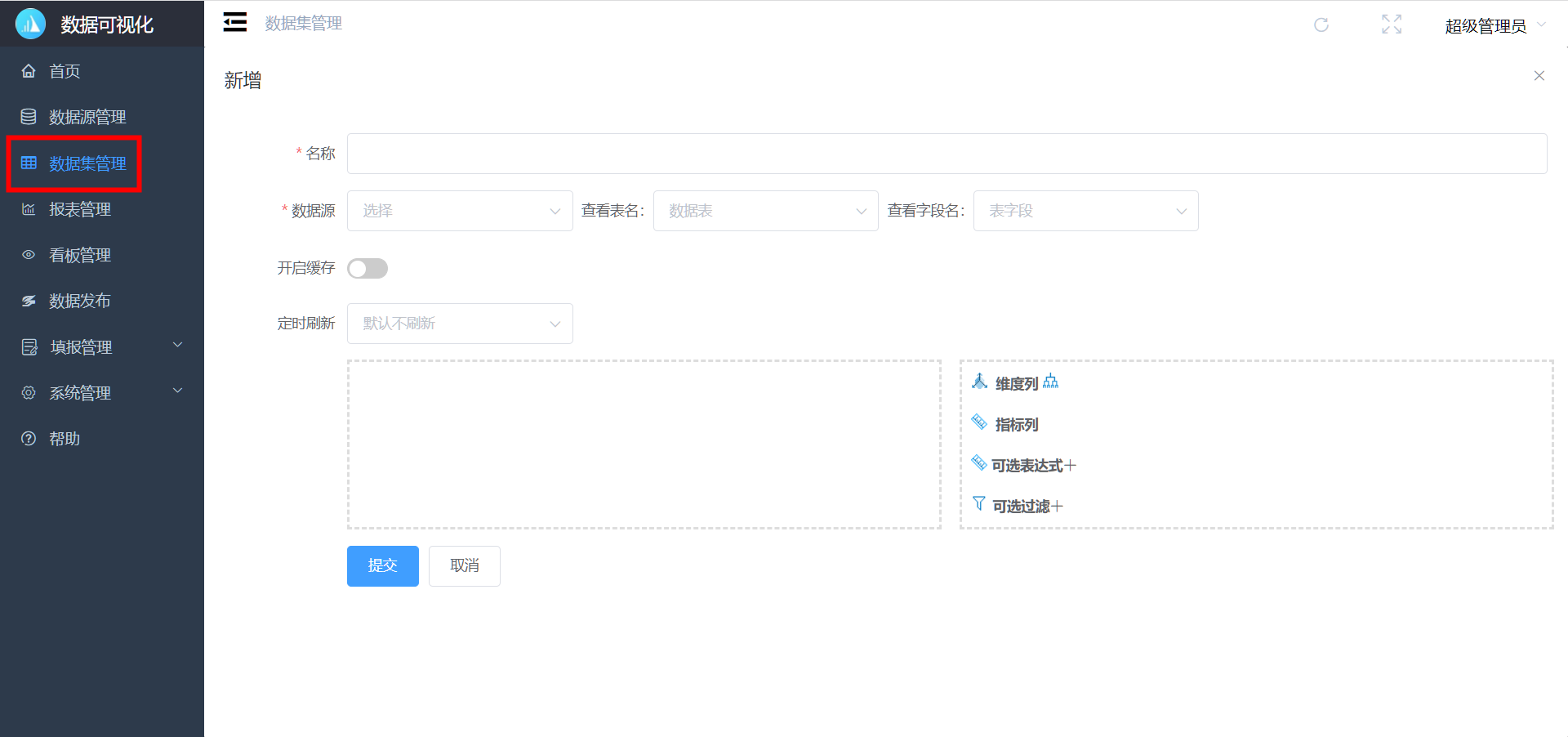
Task: Open the 数据源 选择 dropdown
Action: point(460,211)
